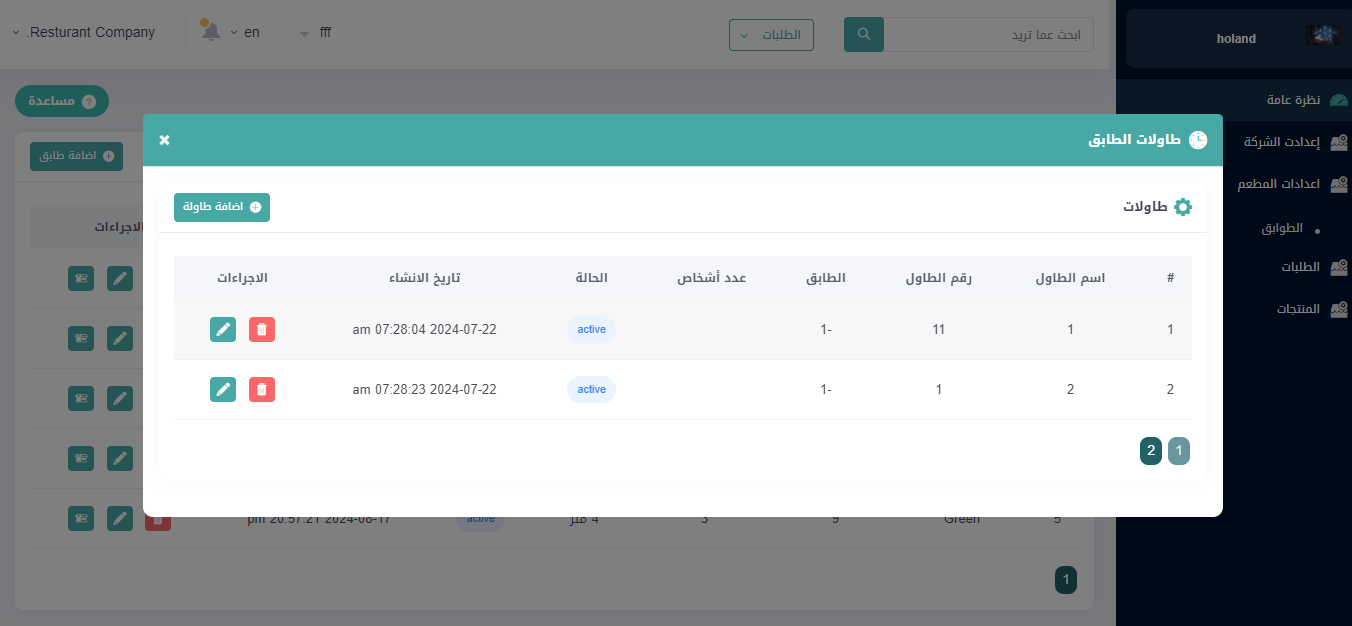Open the fff branch dropdown
Screen dimensions: 1352x626
pyautogui.click(x=314, y=32)
